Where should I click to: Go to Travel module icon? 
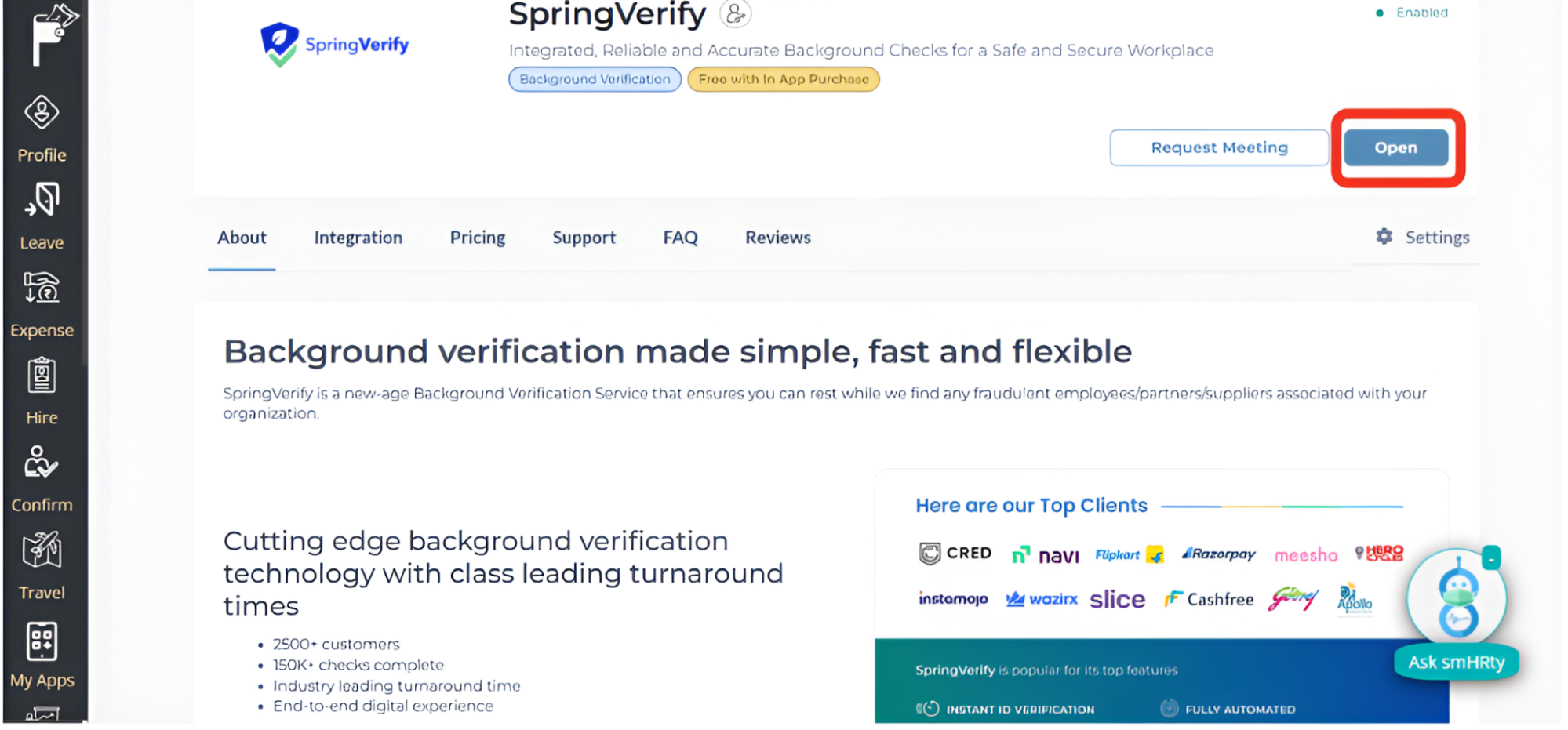tap(42, 550)
